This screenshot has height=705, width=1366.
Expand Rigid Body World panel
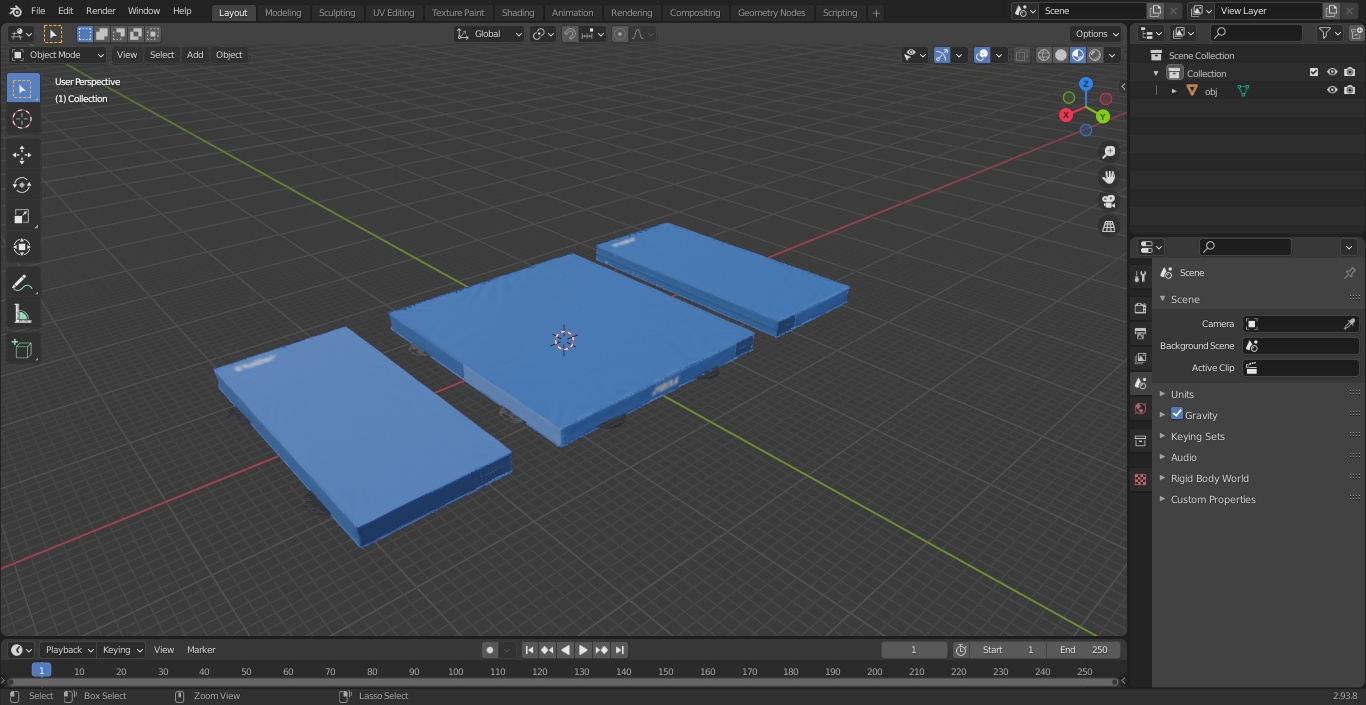(1209, 478)
